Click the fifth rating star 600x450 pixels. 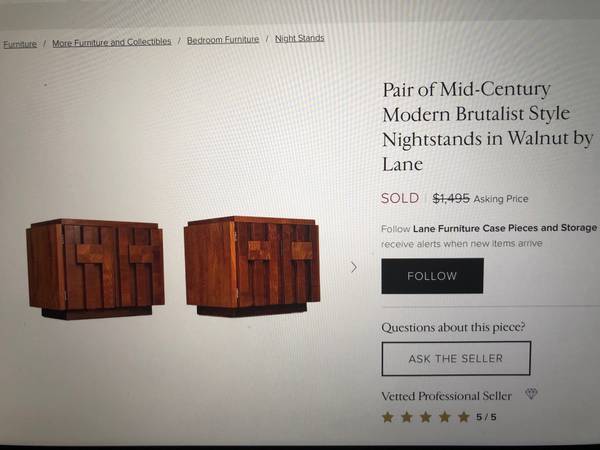click(463, 417)
